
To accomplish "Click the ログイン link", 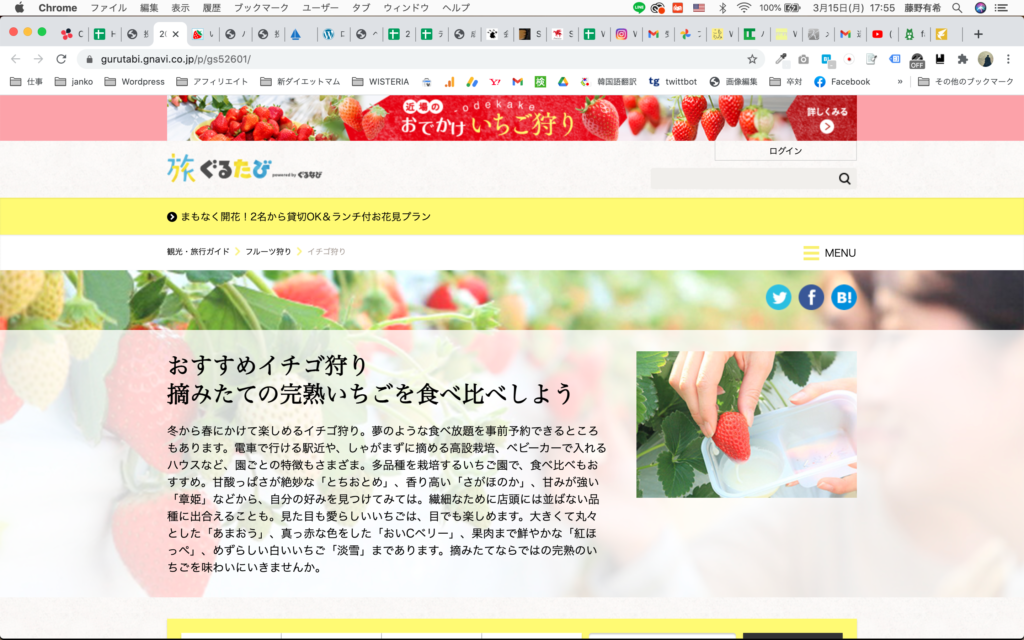I will 784,150.
